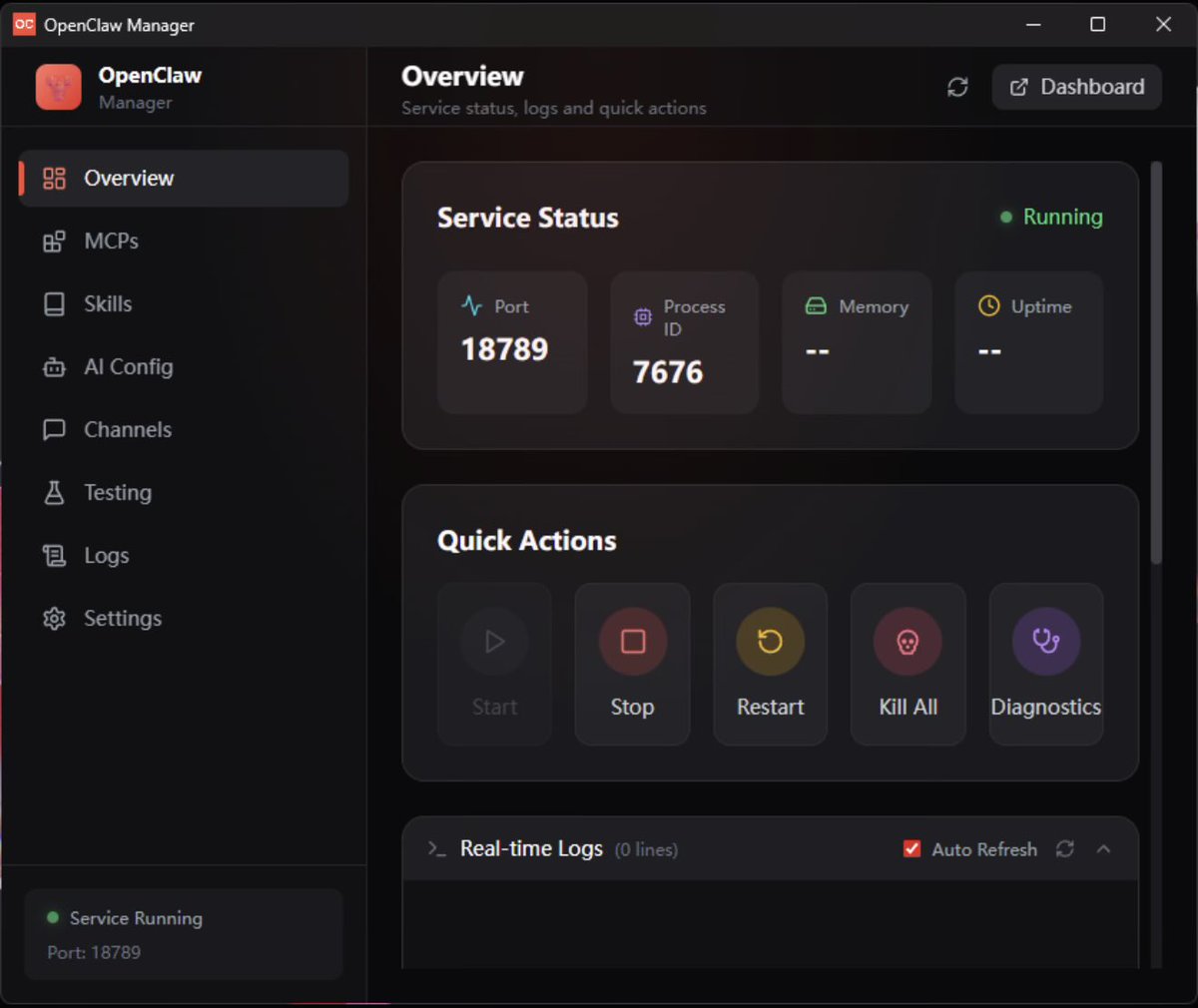1198x1008 pixels.
Task: Click the 'Service status, logs and quick actions' subtitle
Action: click(x=554, y=108)
